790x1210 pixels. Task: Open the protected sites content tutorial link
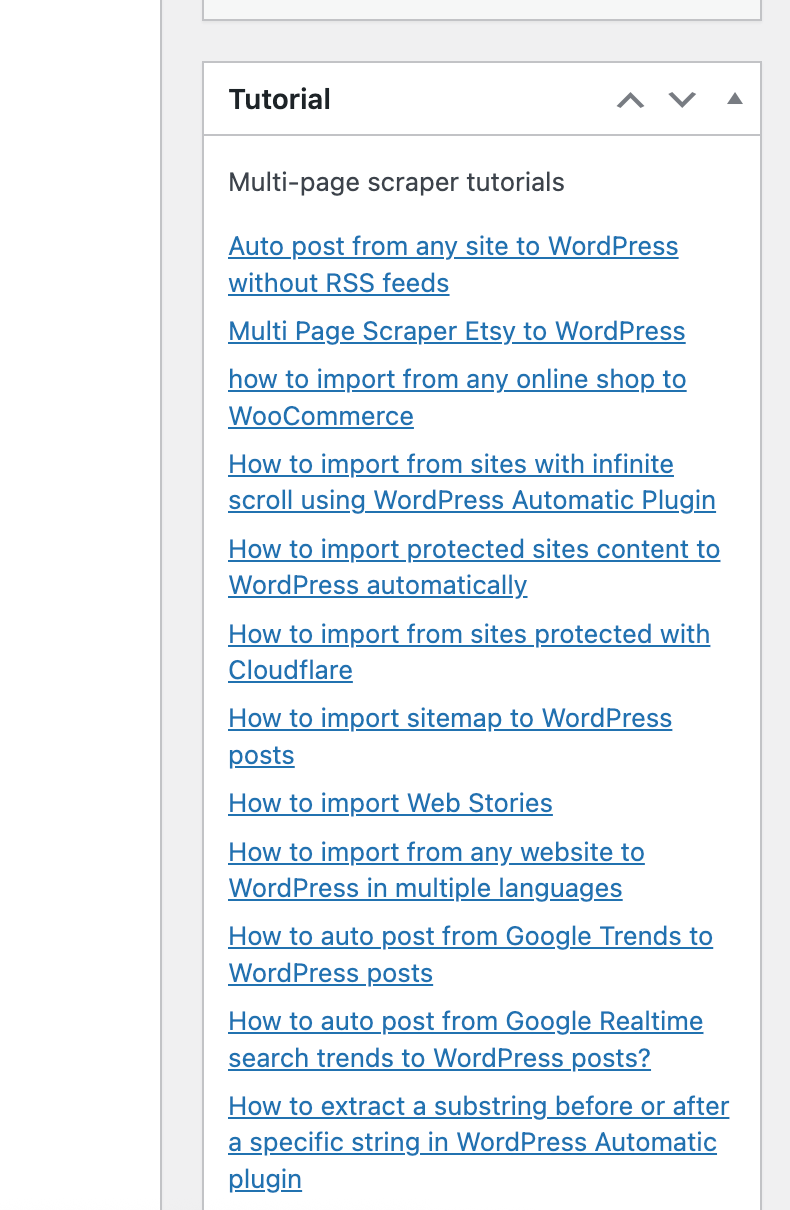(473, 550)
